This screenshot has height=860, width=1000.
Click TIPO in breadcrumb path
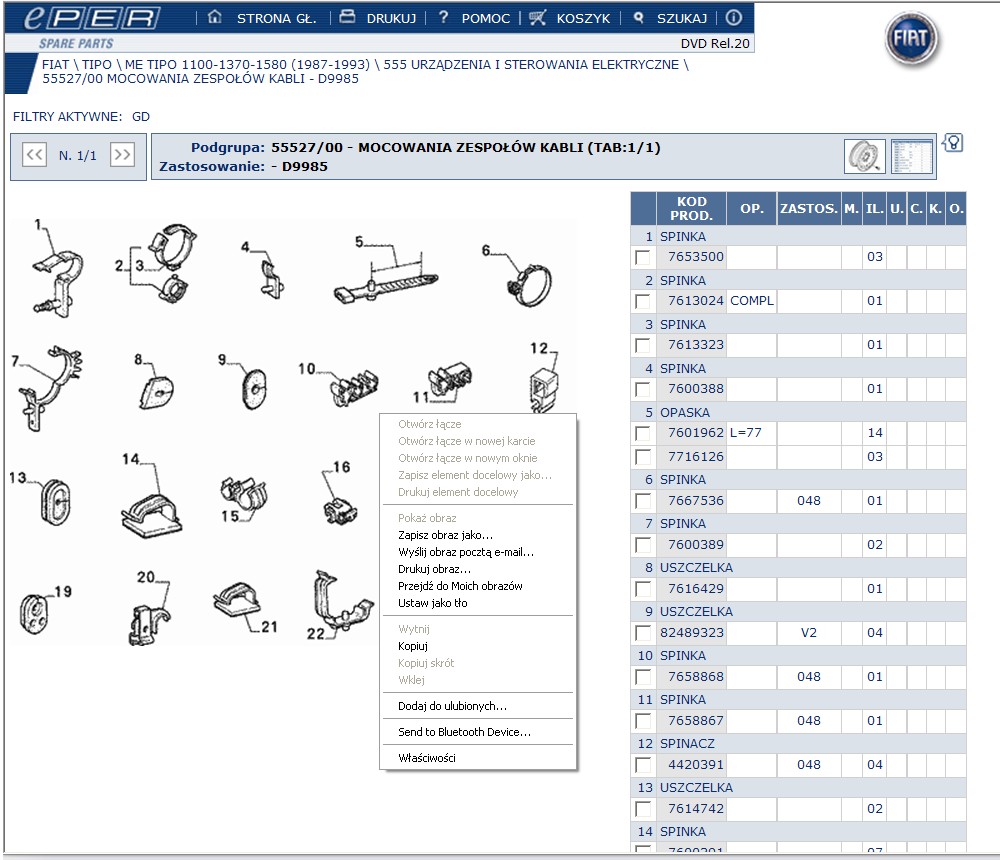coord(96,64)
